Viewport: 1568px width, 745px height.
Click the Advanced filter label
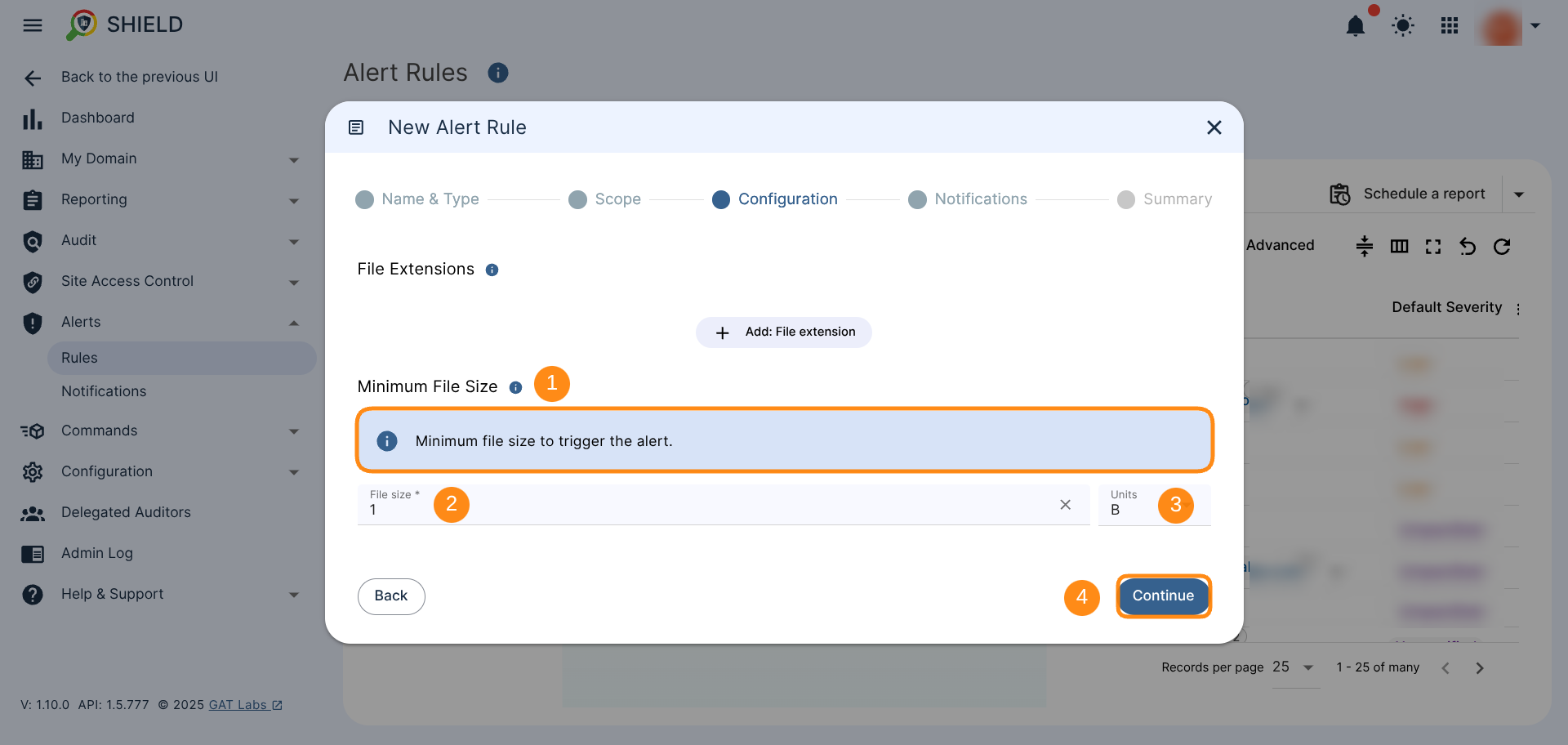pyautogui.click(x=1280, y=245)
